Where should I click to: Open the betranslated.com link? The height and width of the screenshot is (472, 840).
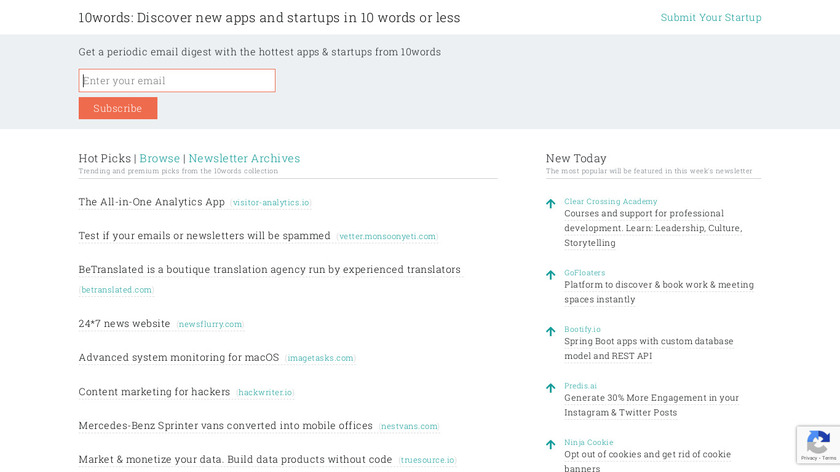coord(116,290)
